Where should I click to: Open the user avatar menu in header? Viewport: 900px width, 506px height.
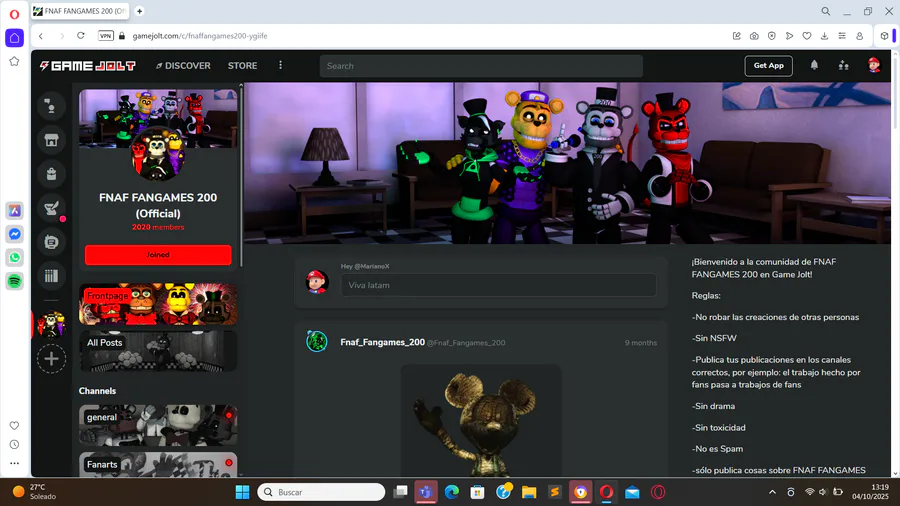click(x=874, y=65)
